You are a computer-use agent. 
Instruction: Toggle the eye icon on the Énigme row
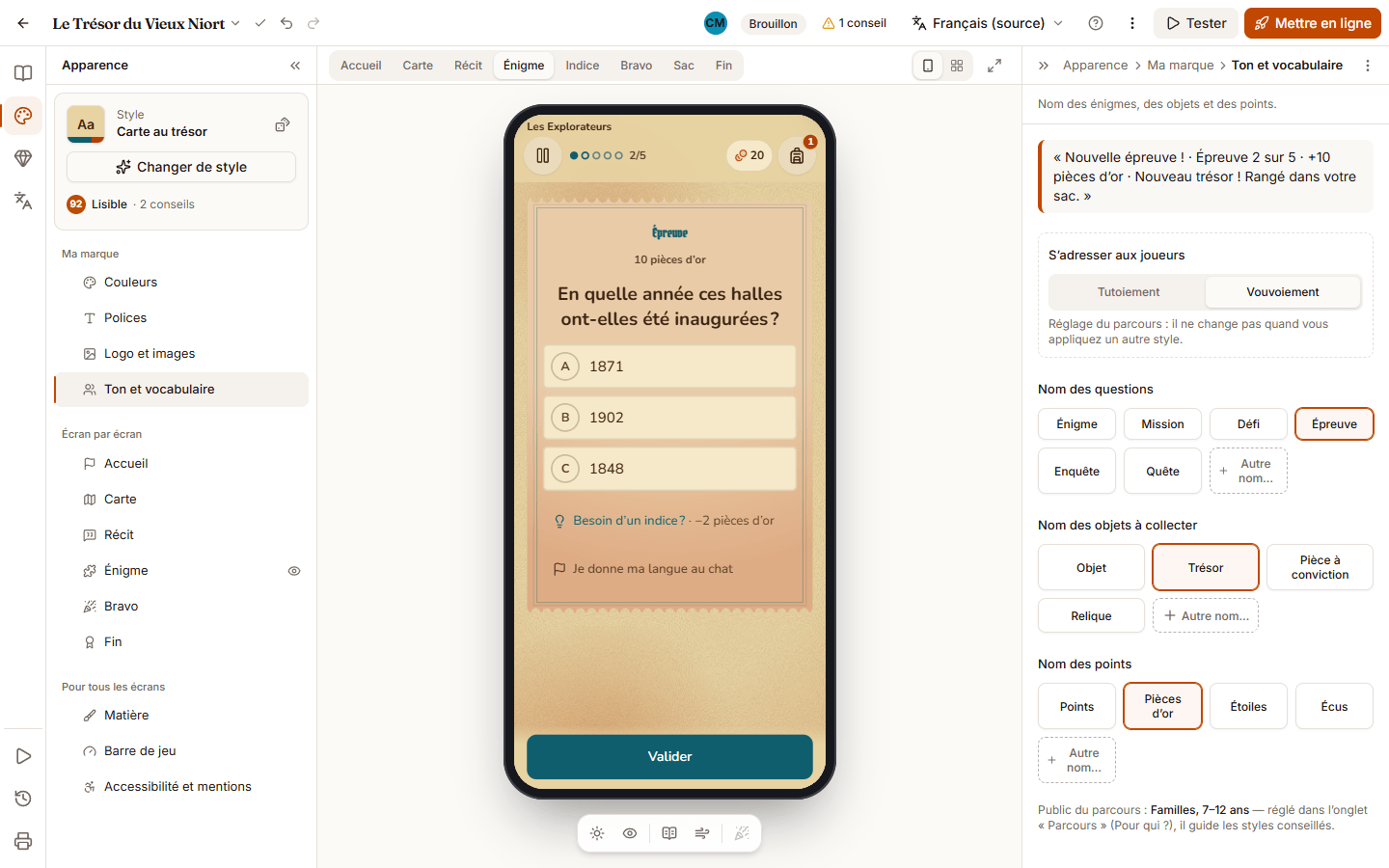294,571
